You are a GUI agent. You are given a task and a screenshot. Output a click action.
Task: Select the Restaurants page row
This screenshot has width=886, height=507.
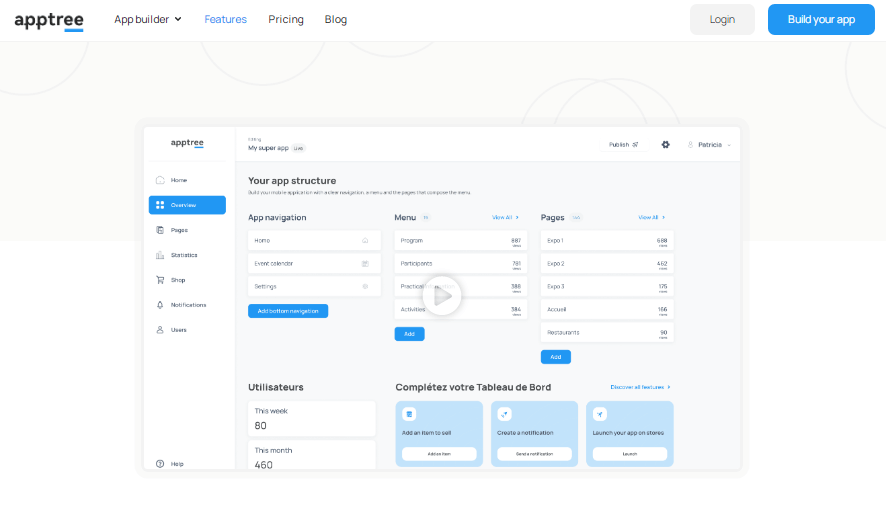[607, 332]
